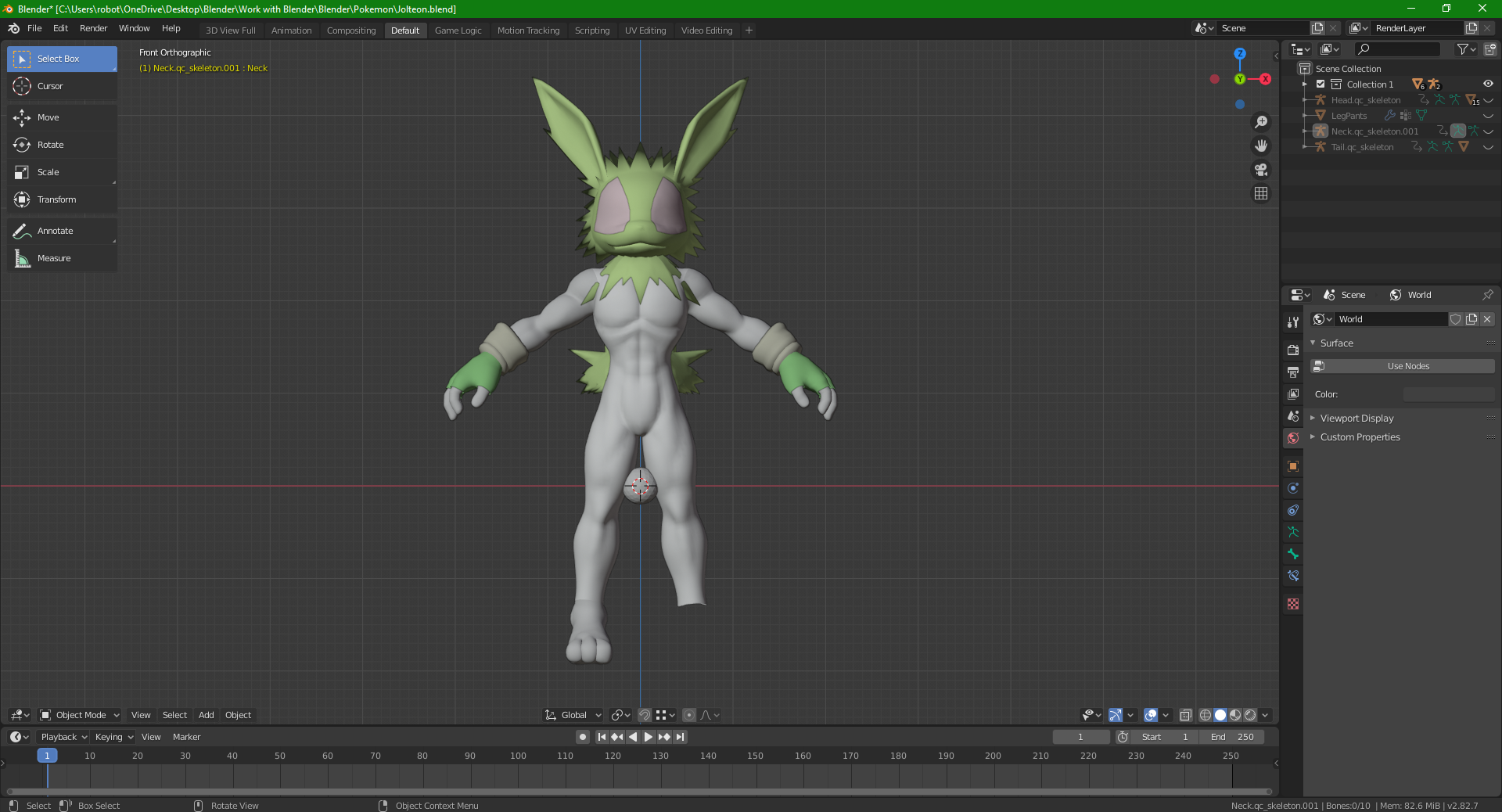Screen dimensions: 1502x812
Task: Switch to material preview shading
Action: (x=1235, y=715)
